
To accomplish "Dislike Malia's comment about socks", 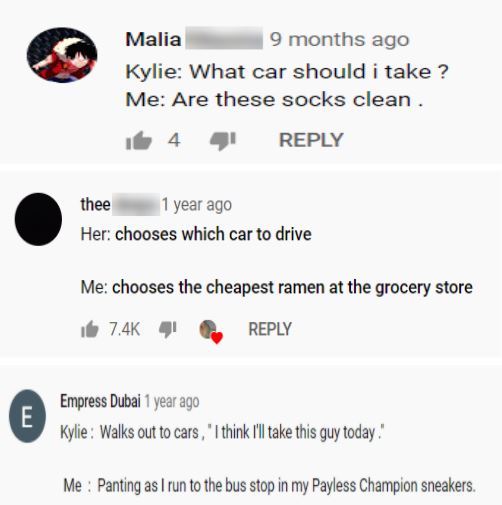I will (x=223, y=141).
